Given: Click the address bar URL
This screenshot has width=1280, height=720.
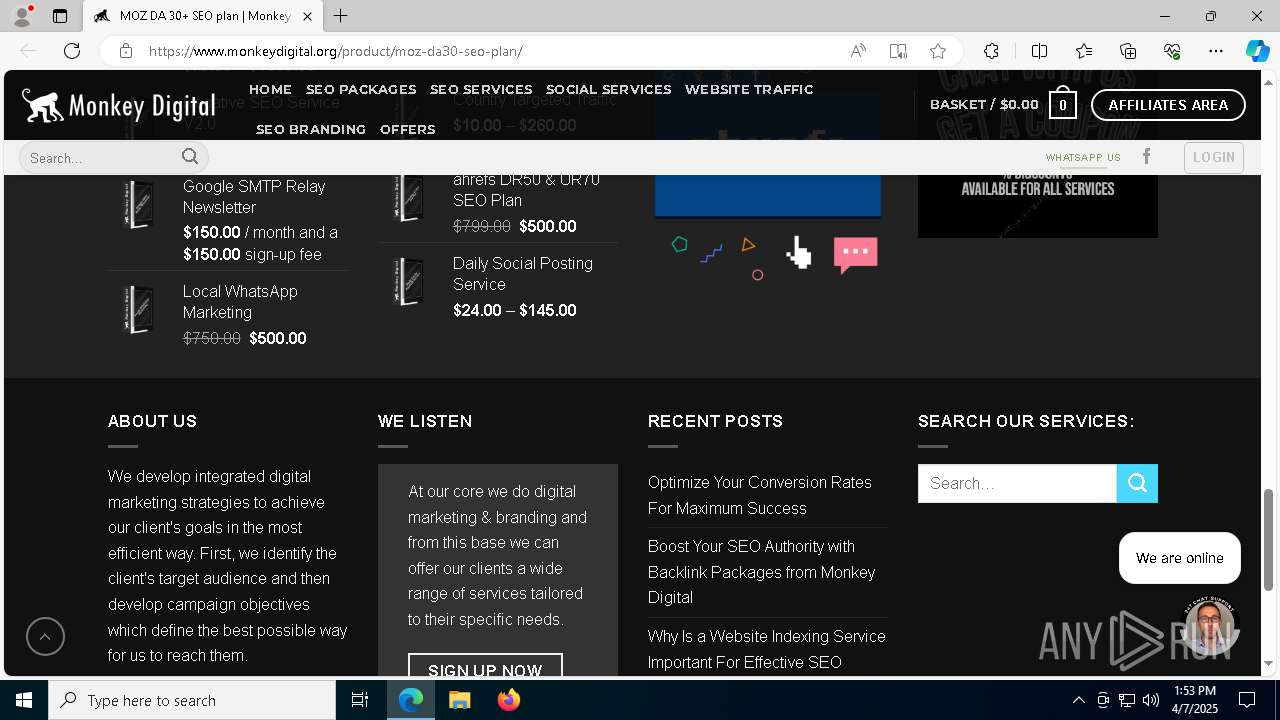Looking at the screenshot, I should coord(336,51).
